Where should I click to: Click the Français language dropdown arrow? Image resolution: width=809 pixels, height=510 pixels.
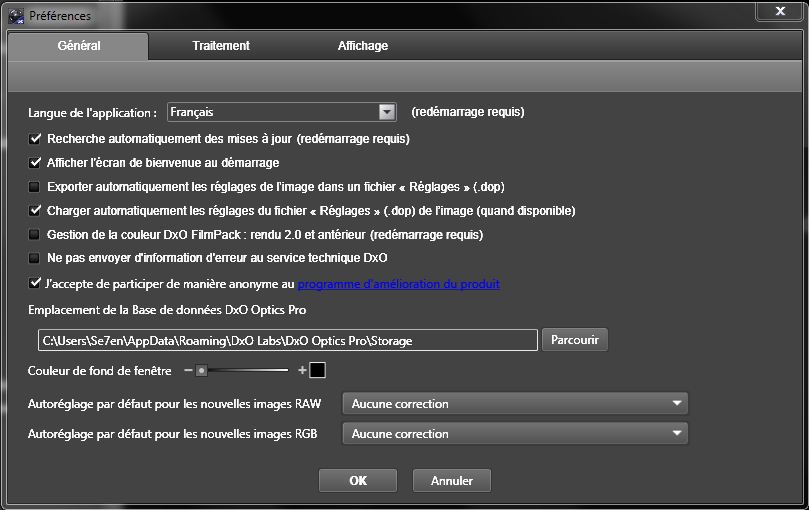point(387,112)
